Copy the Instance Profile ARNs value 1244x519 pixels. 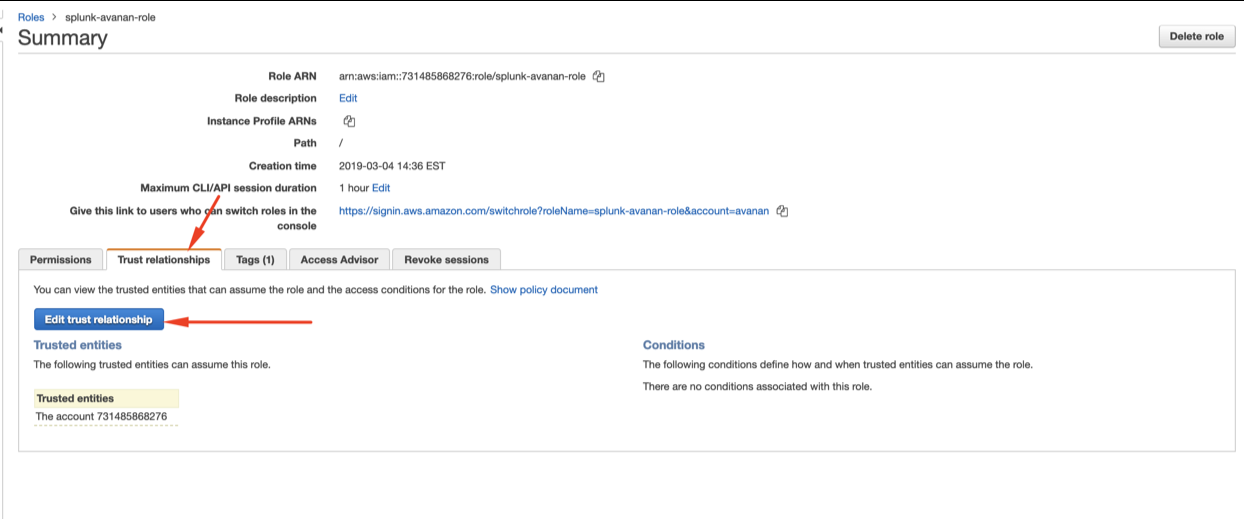(349, 121)
